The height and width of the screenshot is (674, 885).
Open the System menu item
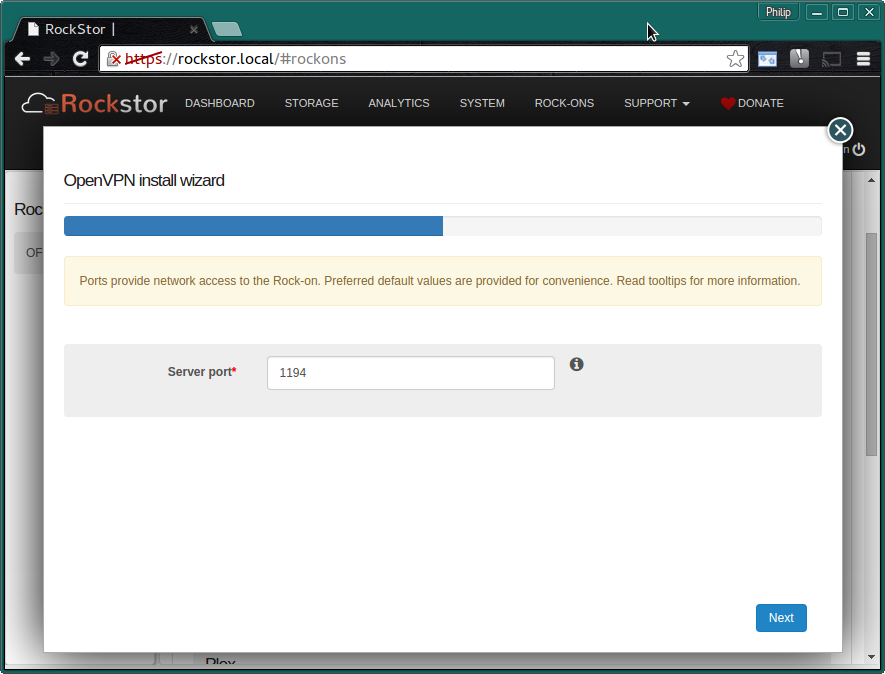(482, 103)
